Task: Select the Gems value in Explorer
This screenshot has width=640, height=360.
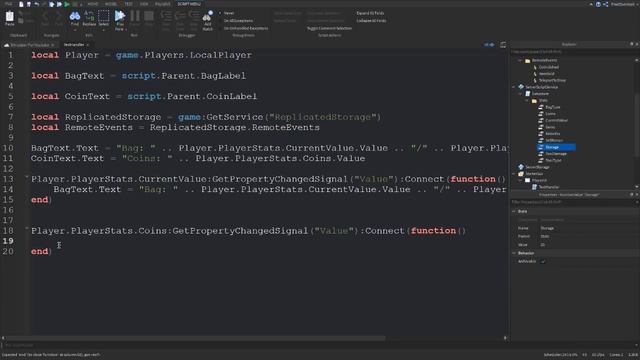Action: (547, 127)
